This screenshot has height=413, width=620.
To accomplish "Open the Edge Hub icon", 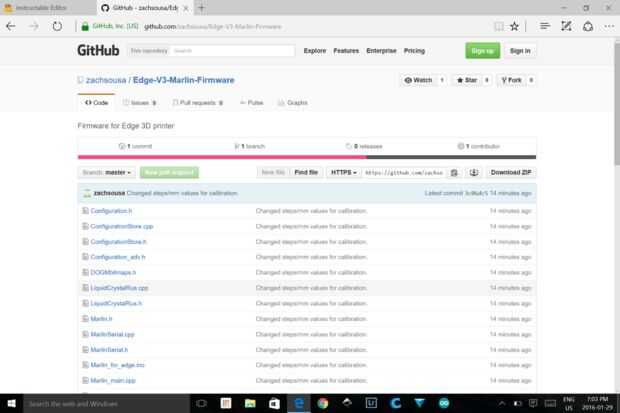I will (544, 27).
